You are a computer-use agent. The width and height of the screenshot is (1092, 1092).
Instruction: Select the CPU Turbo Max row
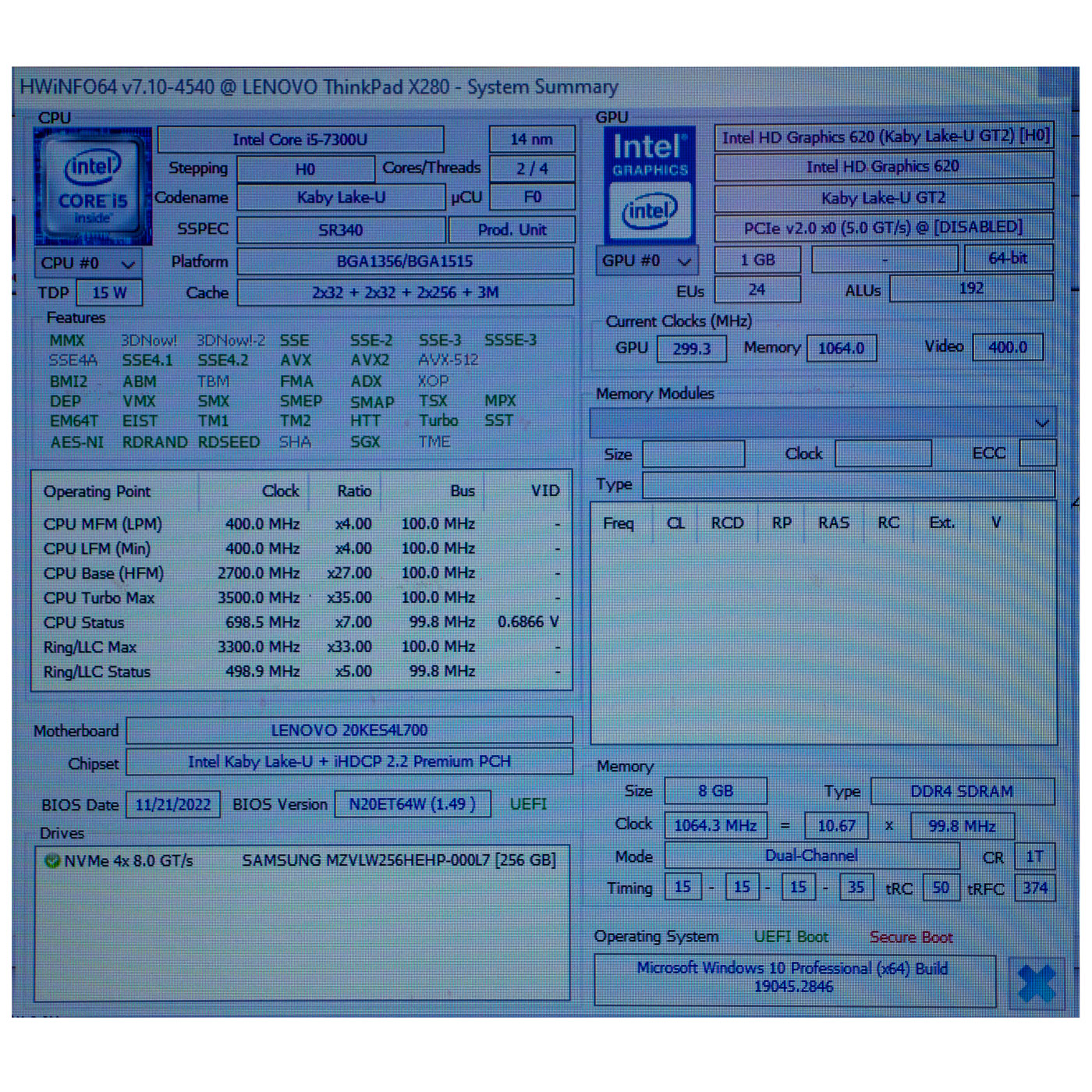click(301, 598)
